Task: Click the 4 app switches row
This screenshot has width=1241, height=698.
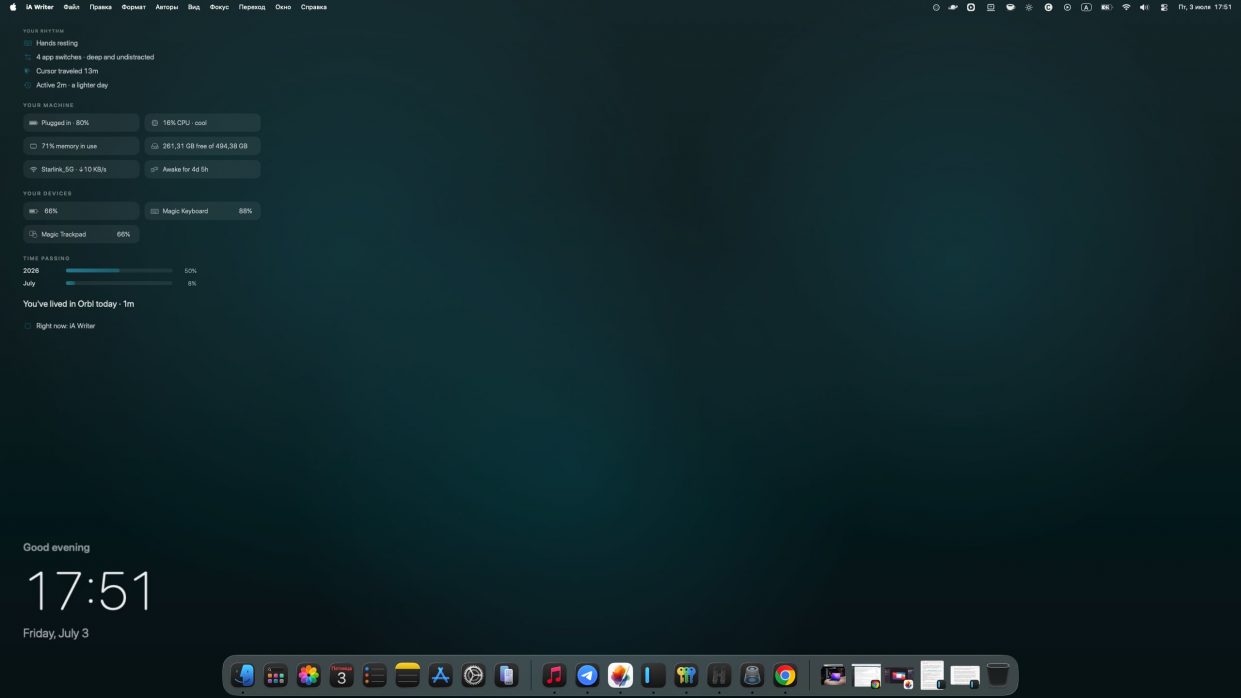Action: pos(89,57)
